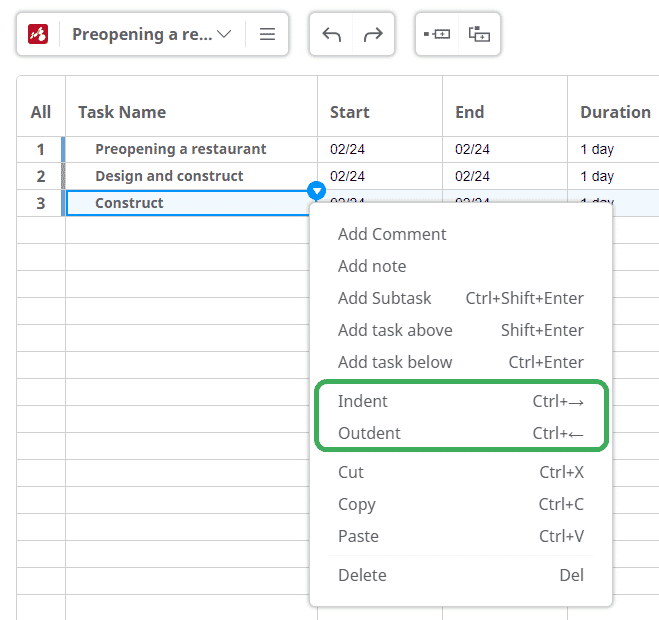This screenshot has height=620, width=659.
Task: Select Indent in the context menu
Action: [461, 401]
